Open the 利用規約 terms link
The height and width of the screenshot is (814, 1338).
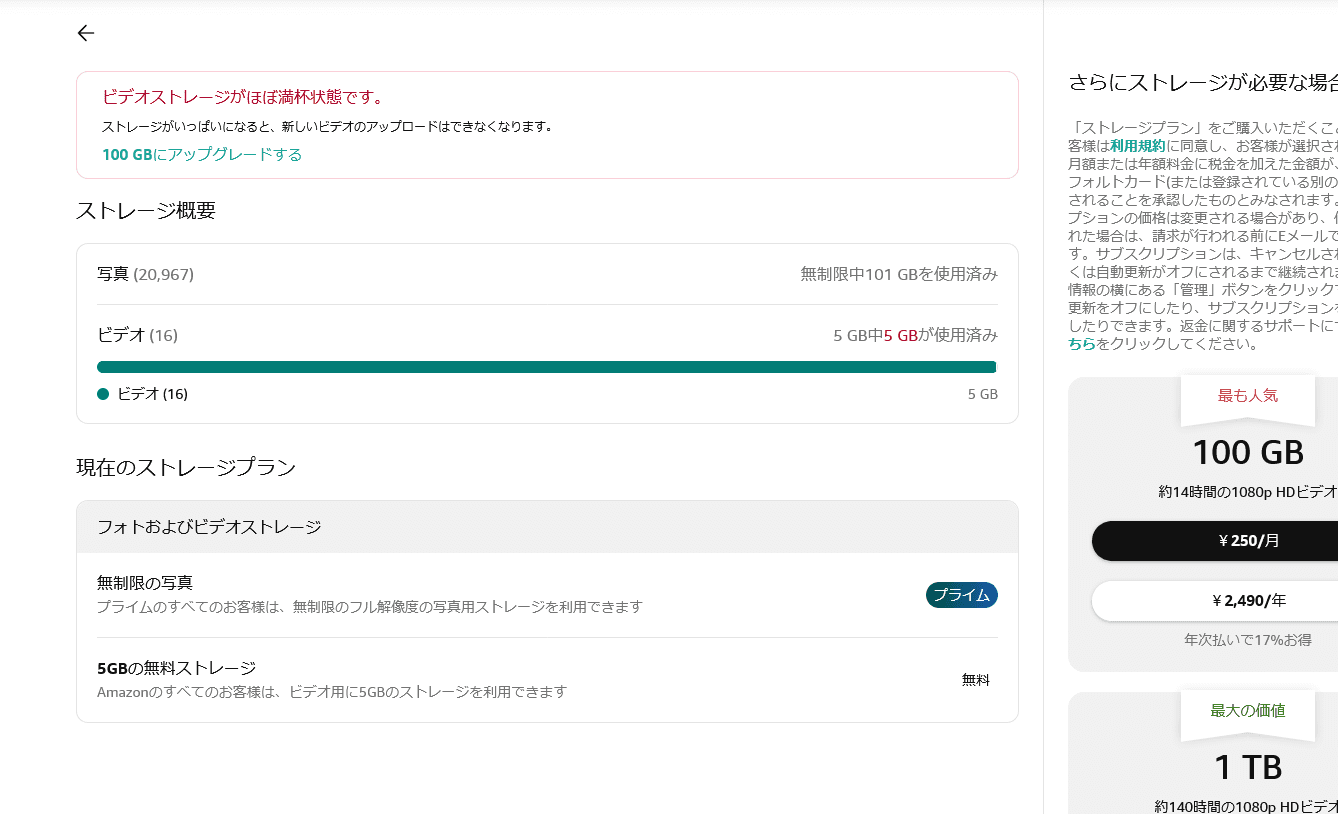coord(1138,146)
